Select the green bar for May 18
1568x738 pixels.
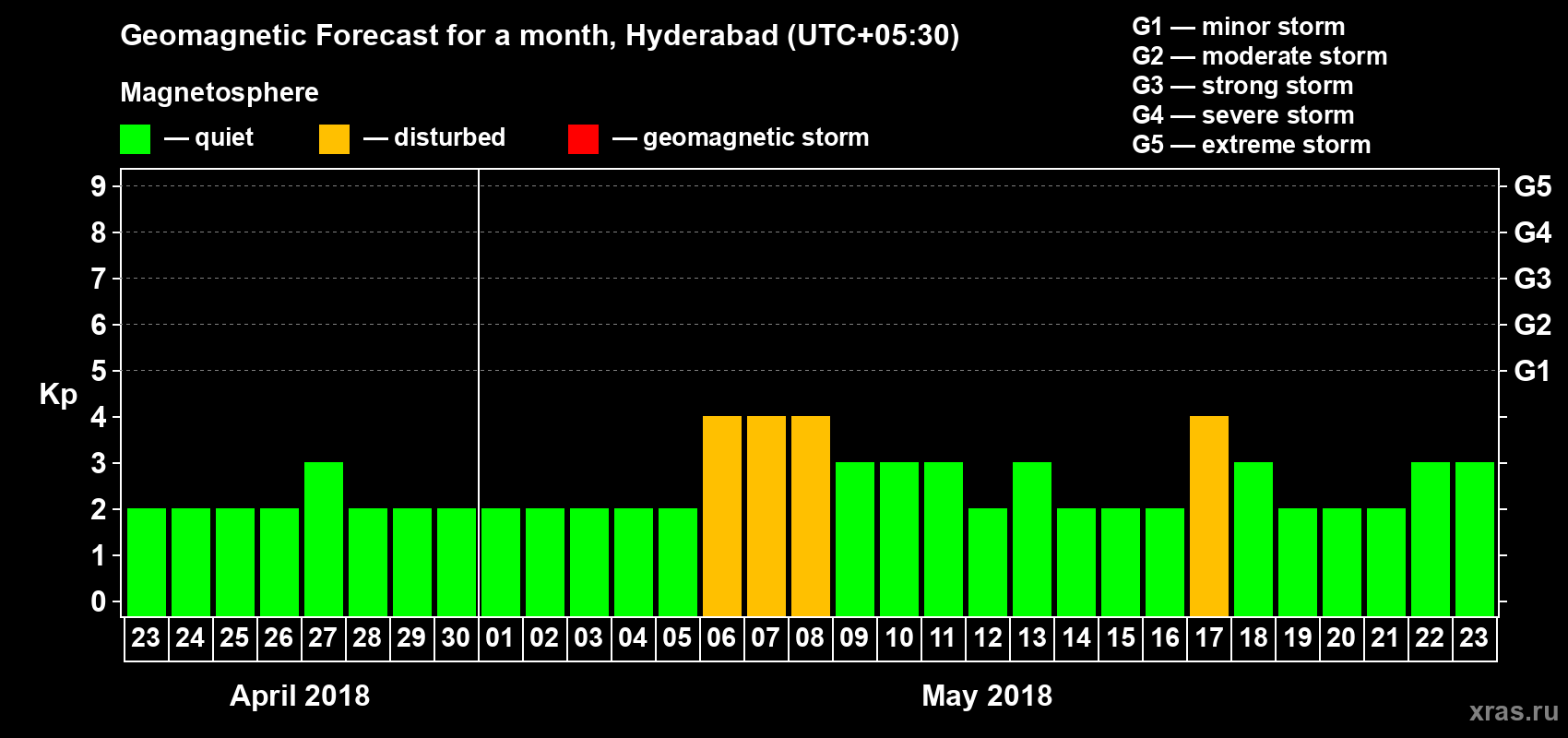pyautogui.click(x=1253, y=539)
